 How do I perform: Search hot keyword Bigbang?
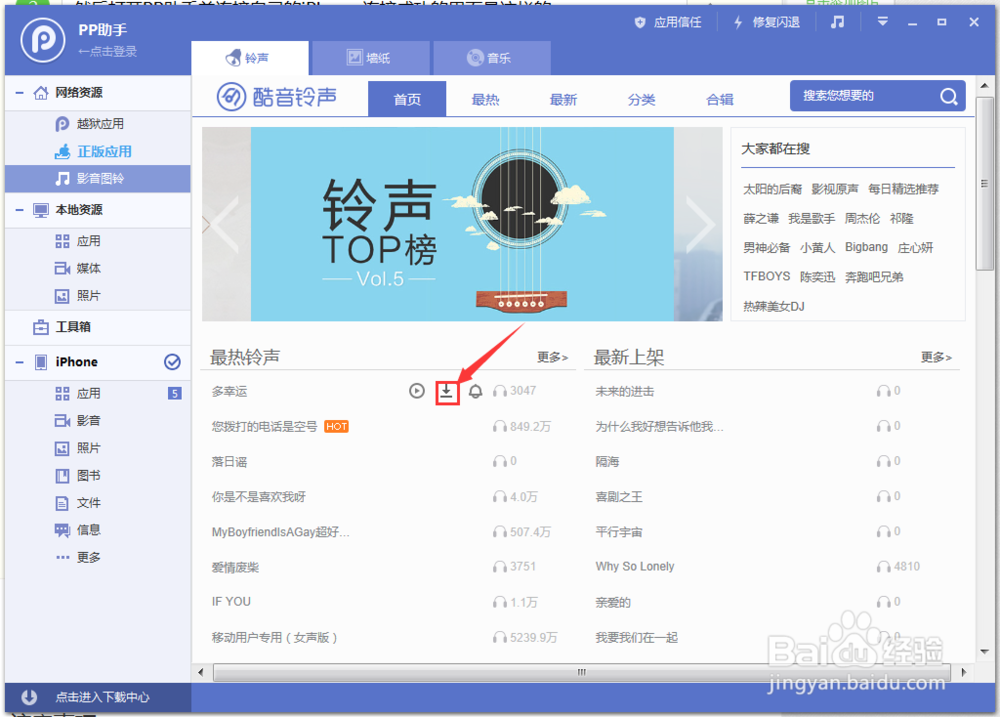coord(866,248)
